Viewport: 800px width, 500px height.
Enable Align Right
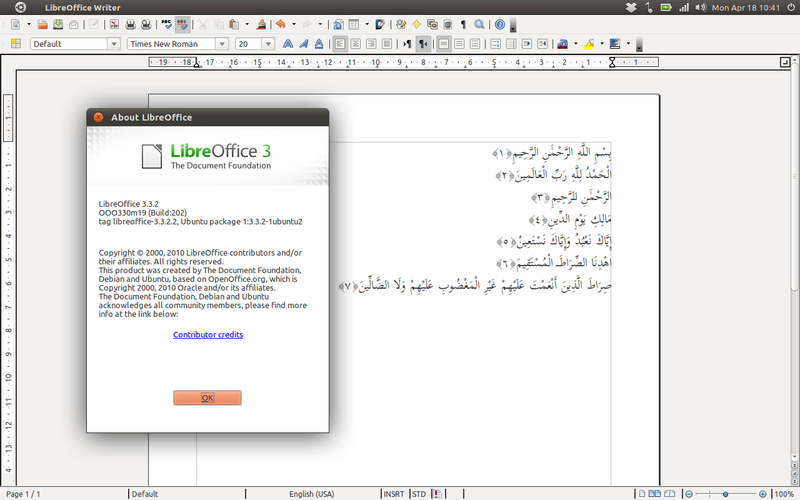coord(371,44)
